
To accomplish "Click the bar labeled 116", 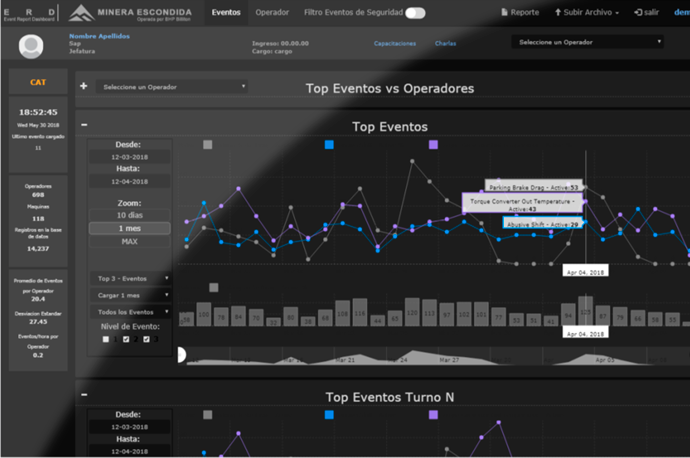I will (x=360, y=312).
